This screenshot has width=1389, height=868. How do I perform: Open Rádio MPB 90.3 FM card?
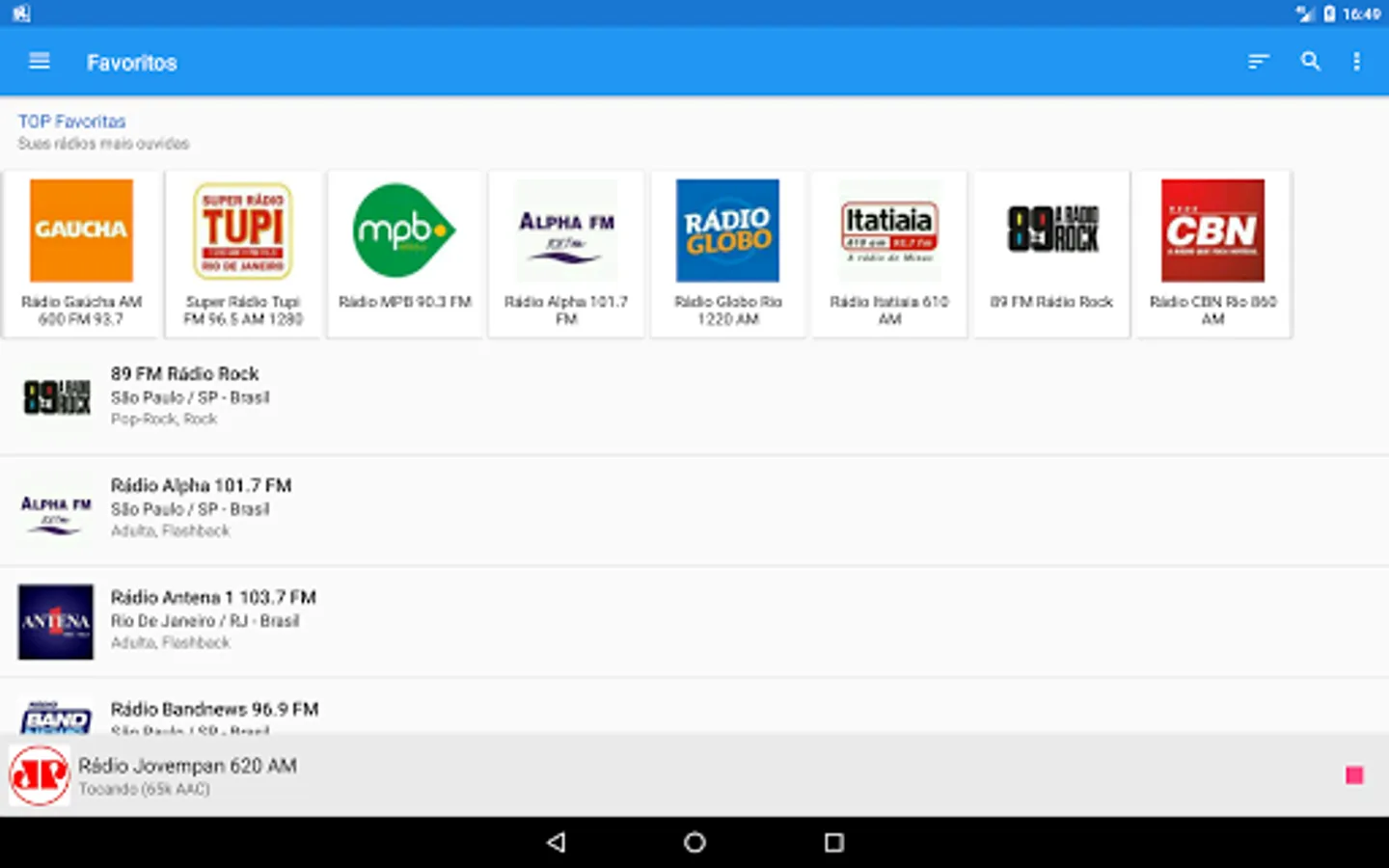[404, 255]
